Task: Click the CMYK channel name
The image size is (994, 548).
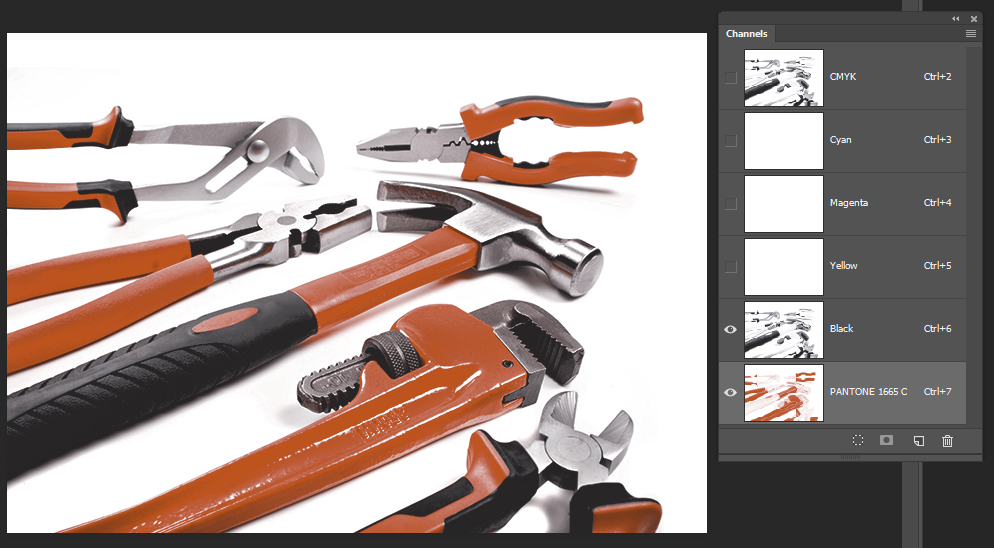Action: pos(842,77)
